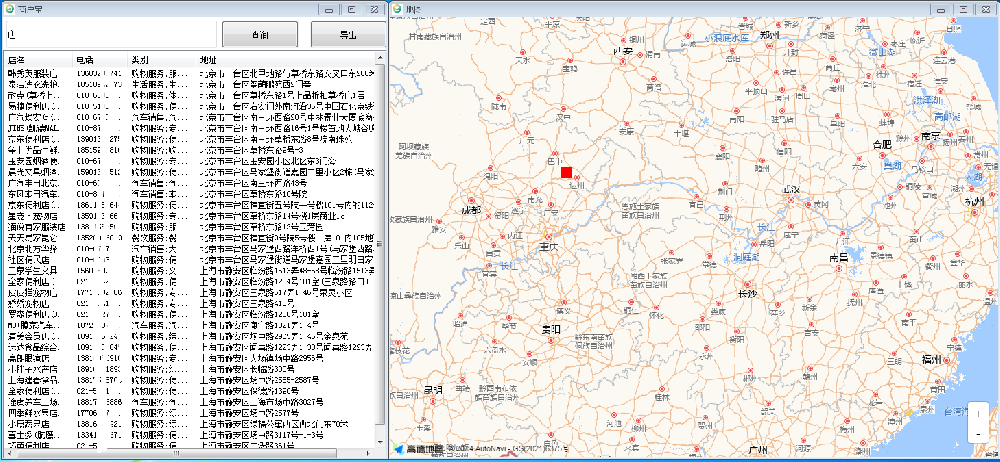Click the 导出 (Export) button

click(347, 35)
